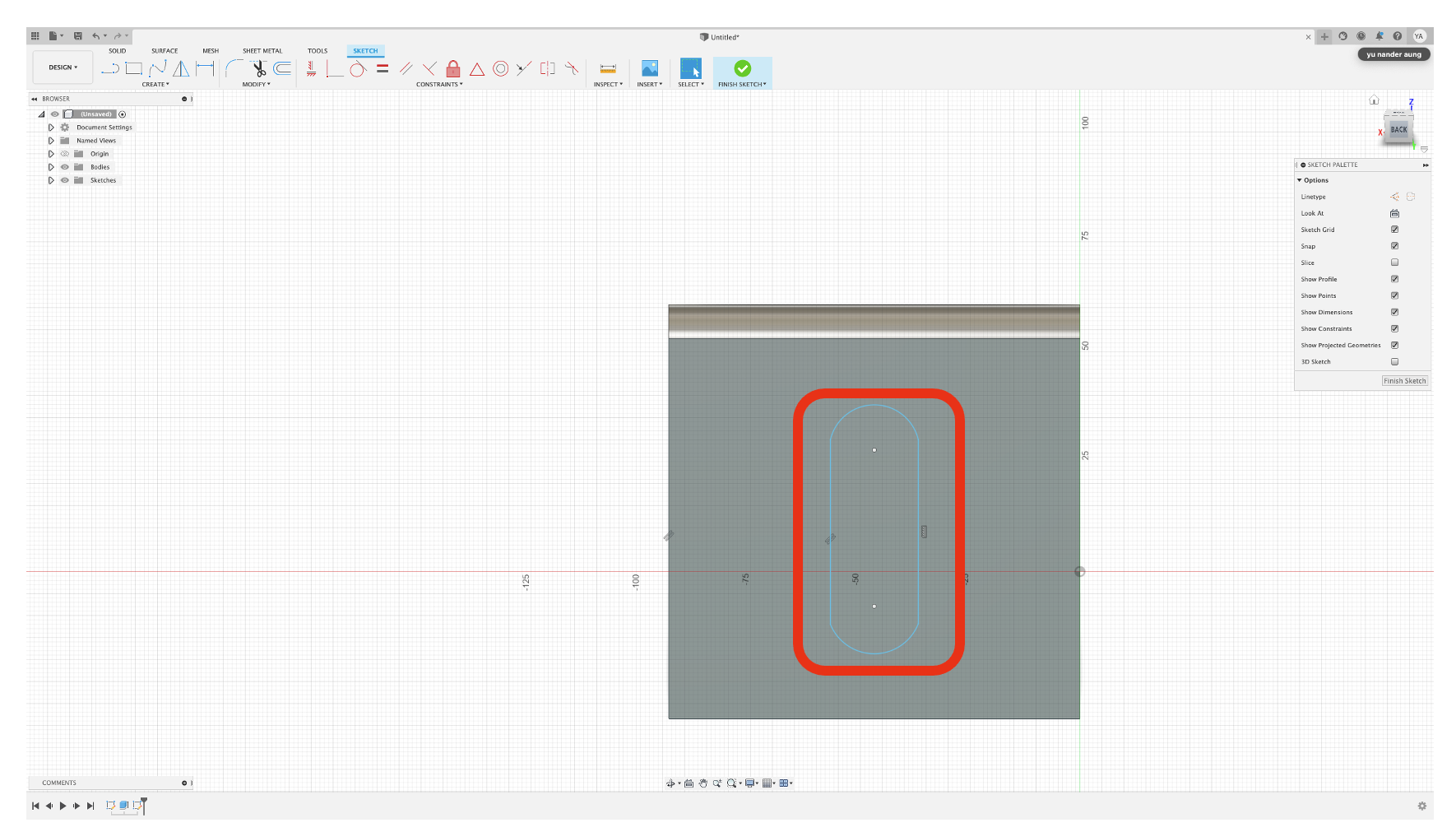Toggle the Sketch Grid checkbox

[1394, 230]
